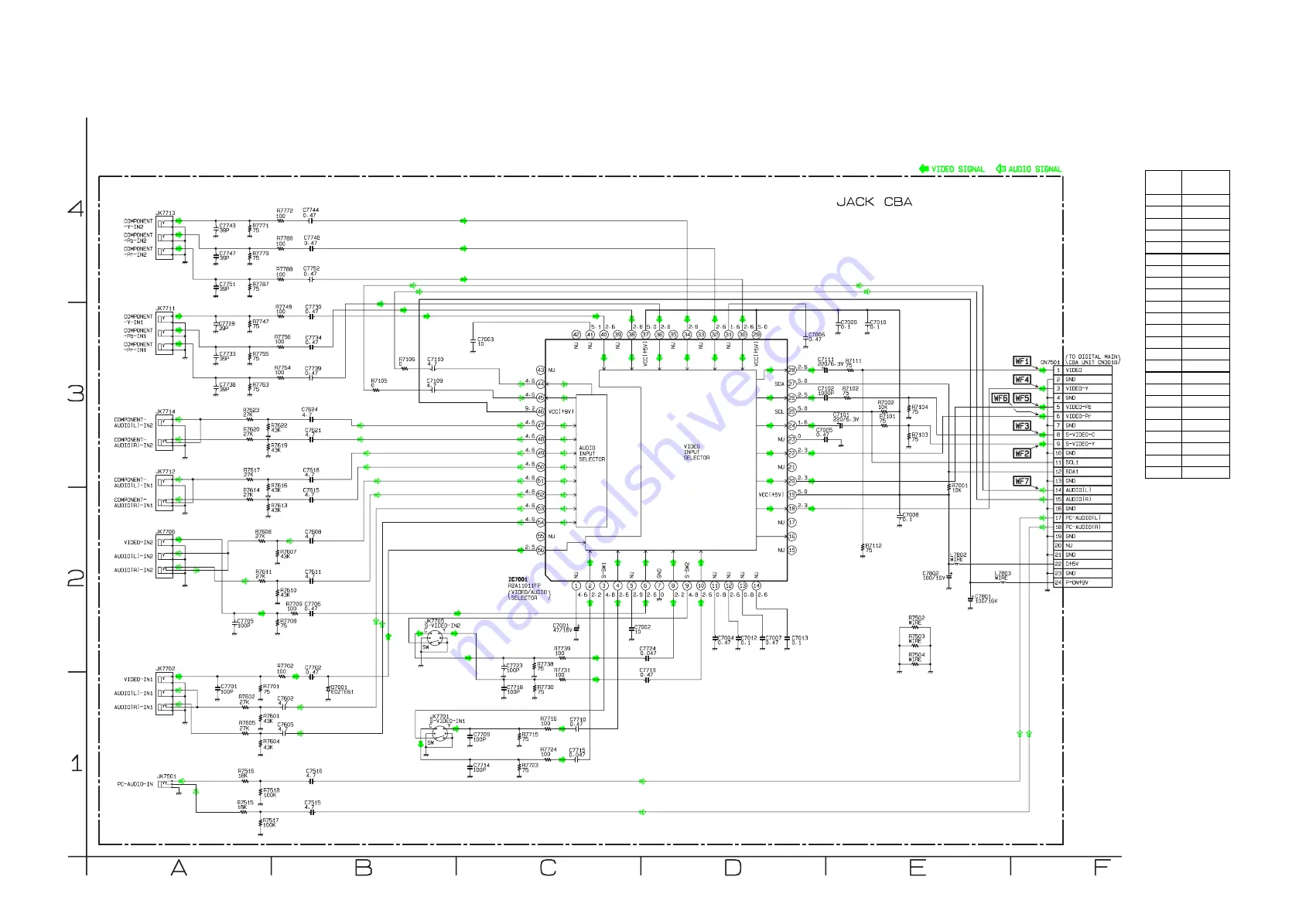
Task: Click grid column letter 'E' at bottom
Action: (918, 868)
